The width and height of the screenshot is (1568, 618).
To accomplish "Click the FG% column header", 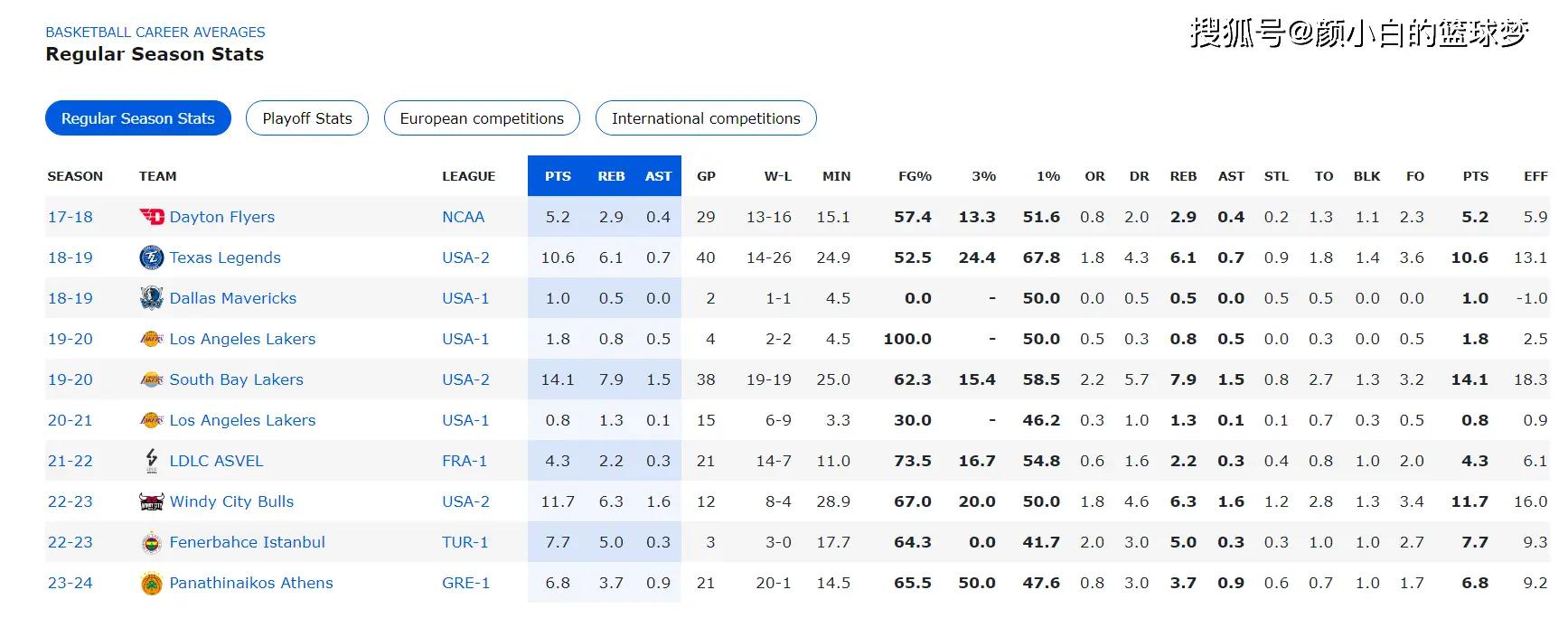I will [915, 176].
